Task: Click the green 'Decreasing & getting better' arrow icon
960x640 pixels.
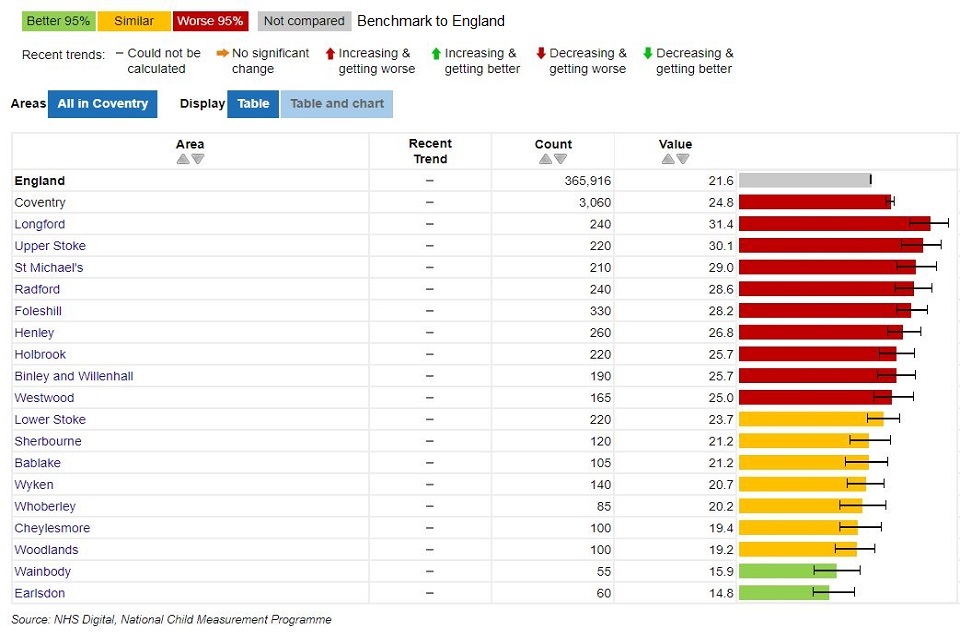Action: (648, 54)
